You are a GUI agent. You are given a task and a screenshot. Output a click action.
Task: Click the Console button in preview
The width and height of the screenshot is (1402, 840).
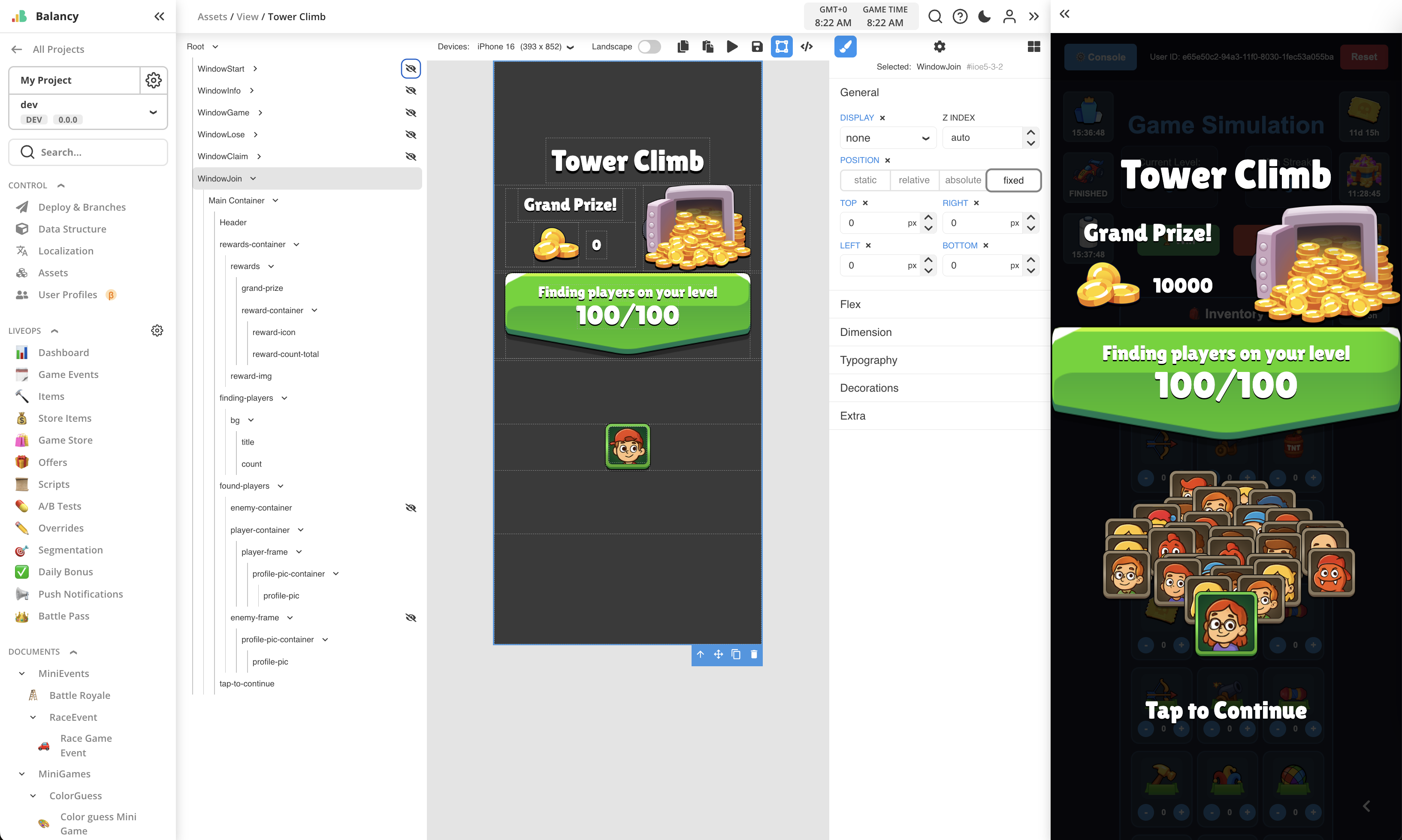[1100, 57]
